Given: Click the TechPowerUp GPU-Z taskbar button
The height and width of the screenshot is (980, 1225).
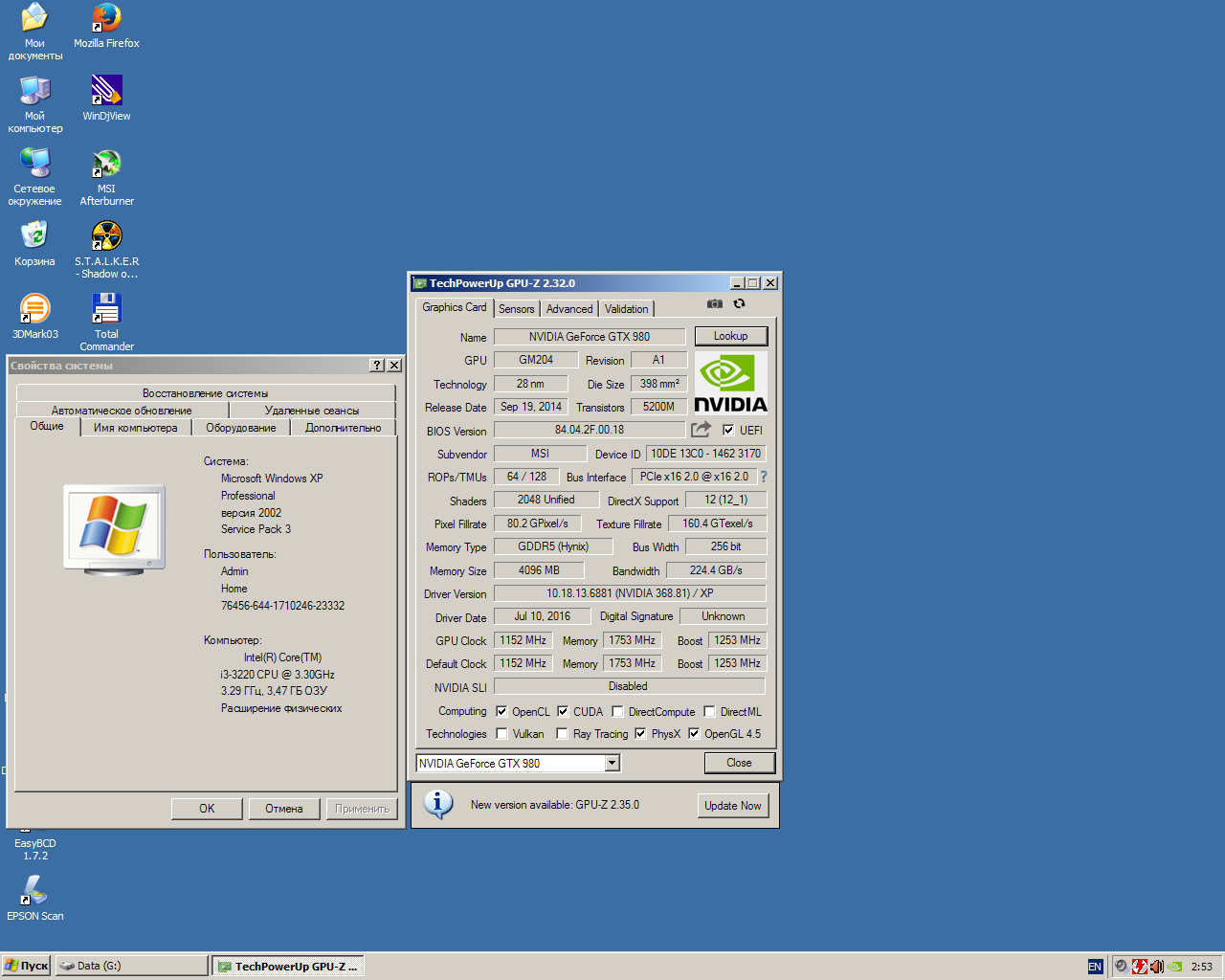Looking at the screenshot, I should 288,967.
